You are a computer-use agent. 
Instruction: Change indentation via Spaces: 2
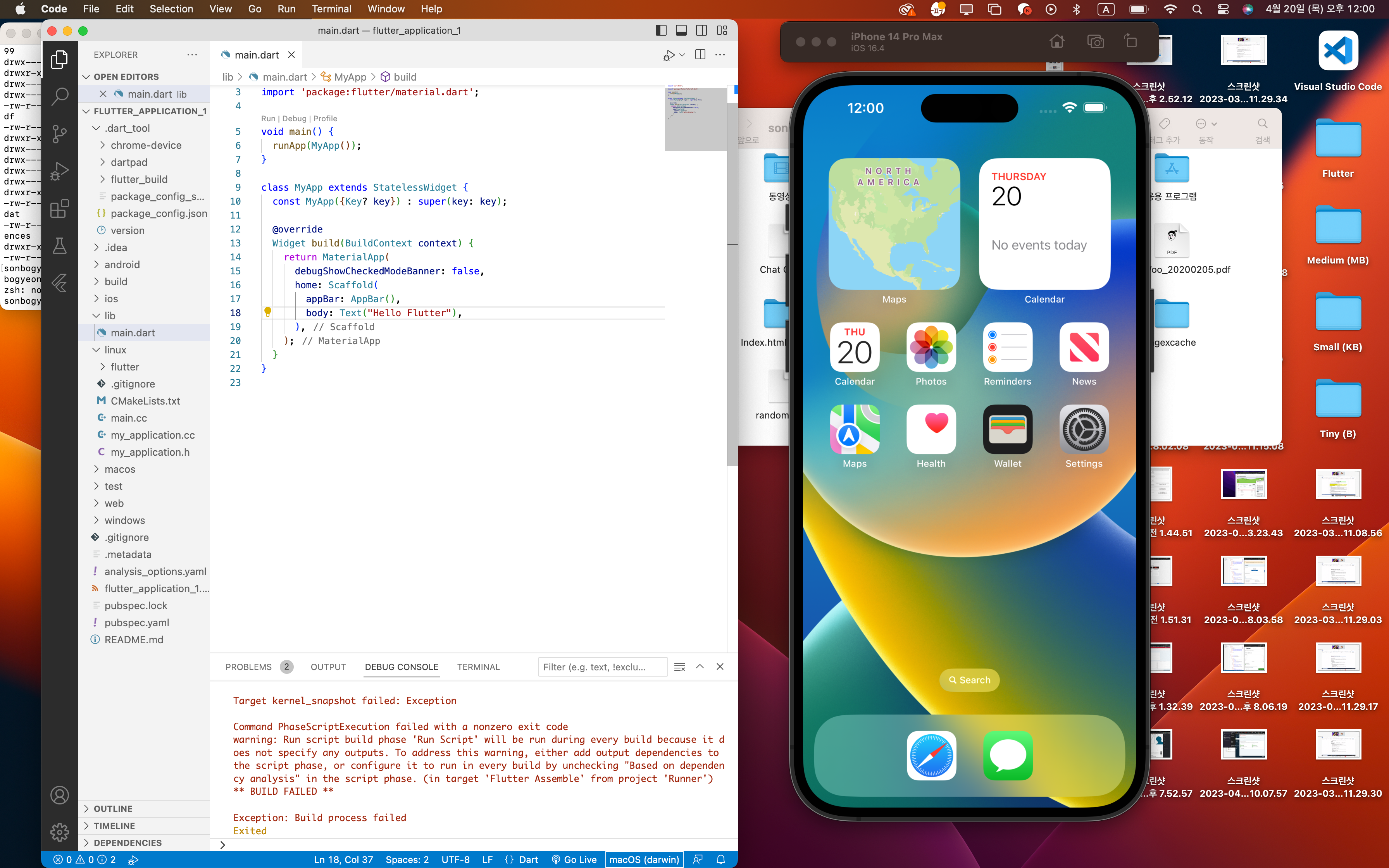pos(407,859)
